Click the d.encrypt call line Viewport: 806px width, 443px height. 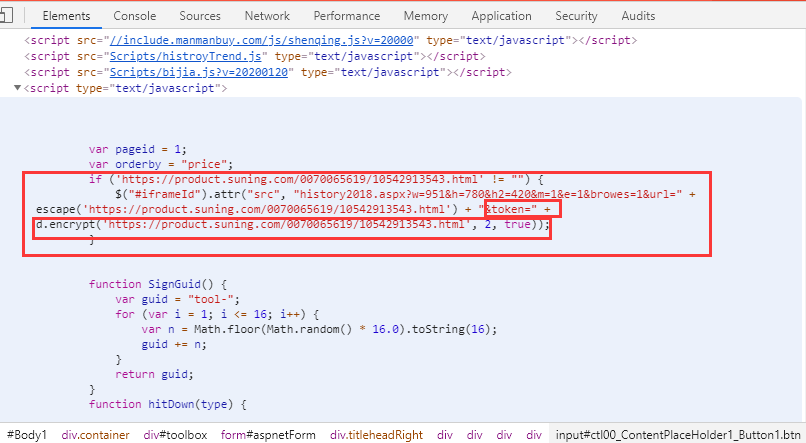click(x=293, y=224)
